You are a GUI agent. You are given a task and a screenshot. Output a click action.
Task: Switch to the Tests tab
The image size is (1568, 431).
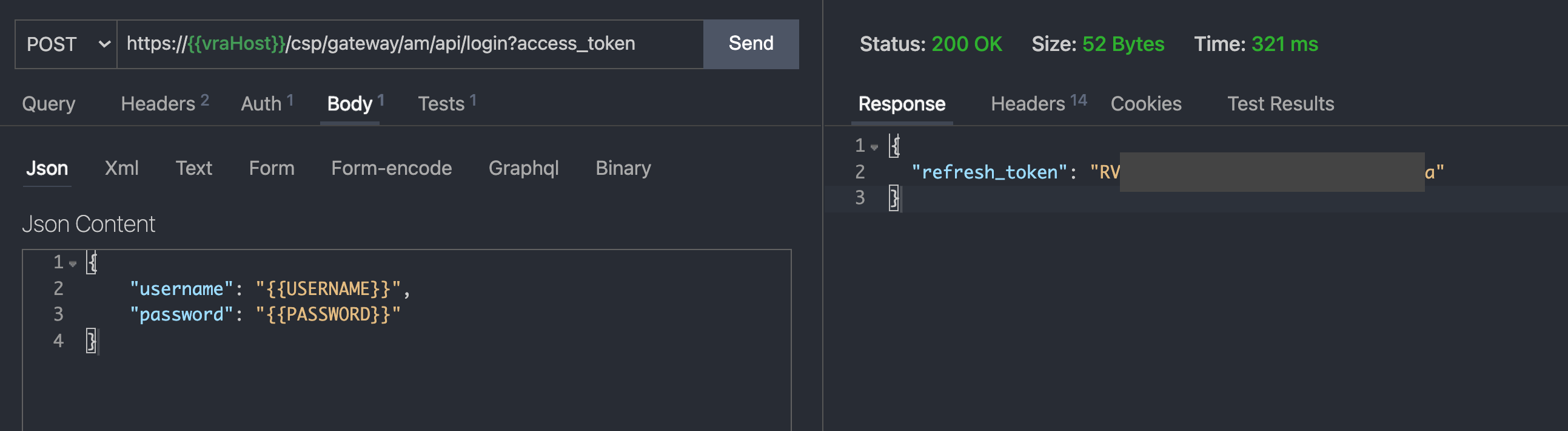pos(441,103)
